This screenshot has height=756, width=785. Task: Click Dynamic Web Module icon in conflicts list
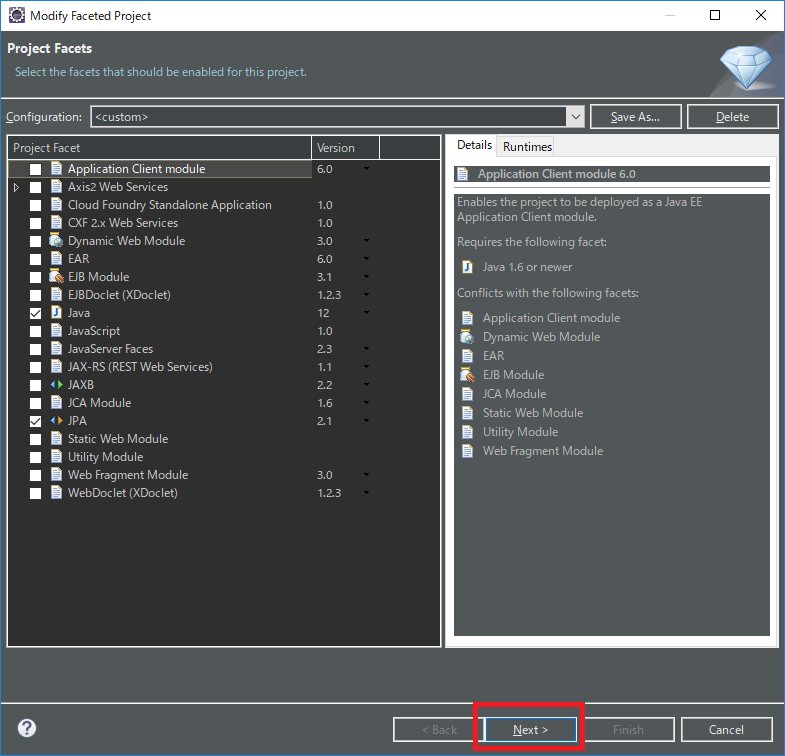pos(467,337)
